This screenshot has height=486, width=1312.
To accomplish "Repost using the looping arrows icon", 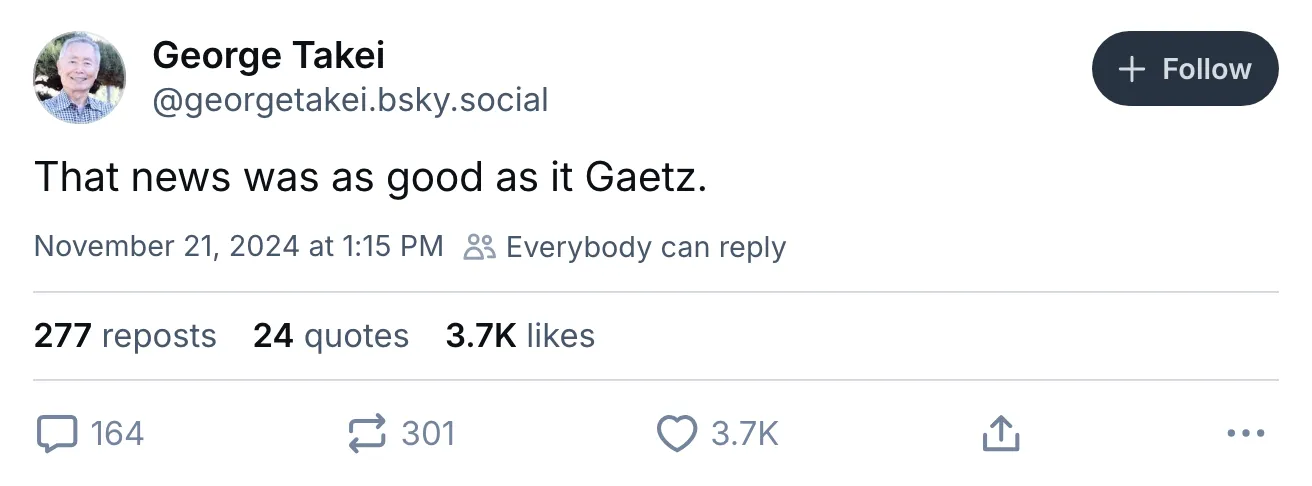I will tap(367, 434).
